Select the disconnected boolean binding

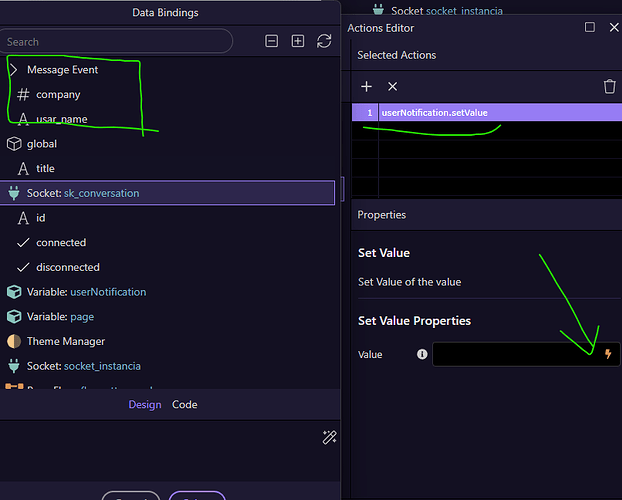pyautogui.click(x=67, y=267)
